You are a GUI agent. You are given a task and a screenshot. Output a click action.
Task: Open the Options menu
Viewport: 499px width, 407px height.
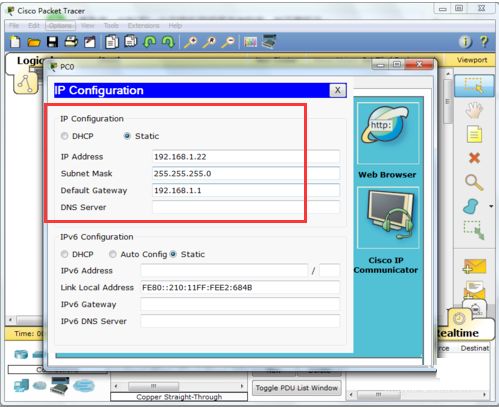[x=60, y=26]
